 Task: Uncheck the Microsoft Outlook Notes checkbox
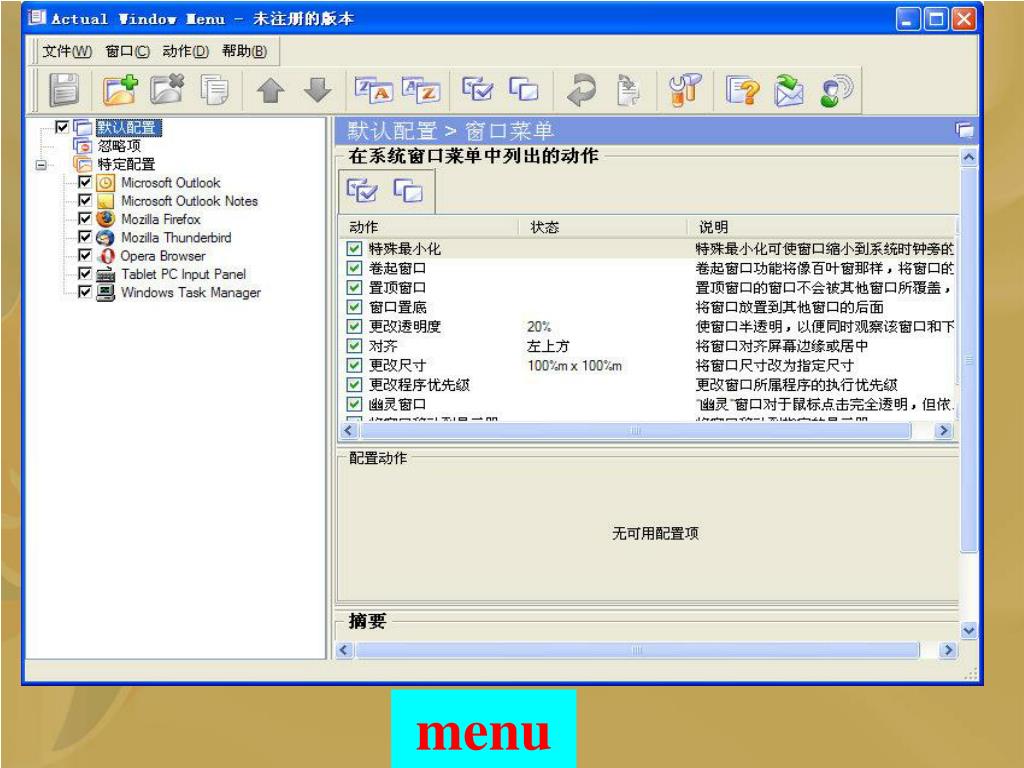coord(84,200)
